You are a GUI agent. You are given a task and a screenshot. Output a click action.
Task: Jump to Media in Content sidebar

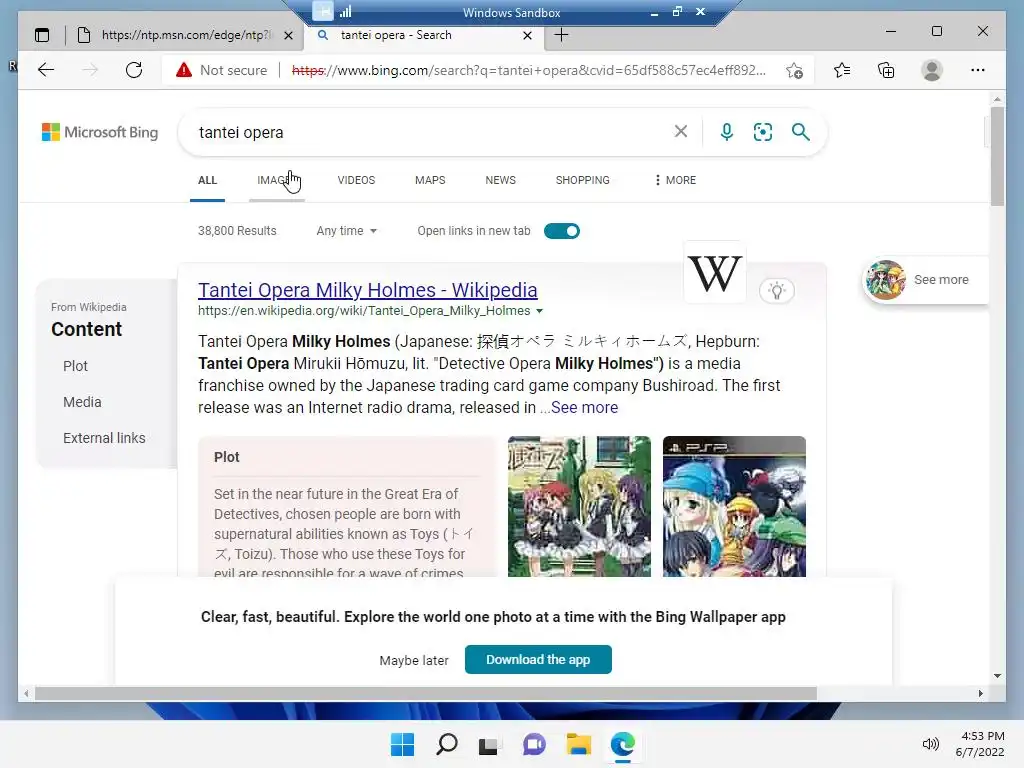coord(82,402)
